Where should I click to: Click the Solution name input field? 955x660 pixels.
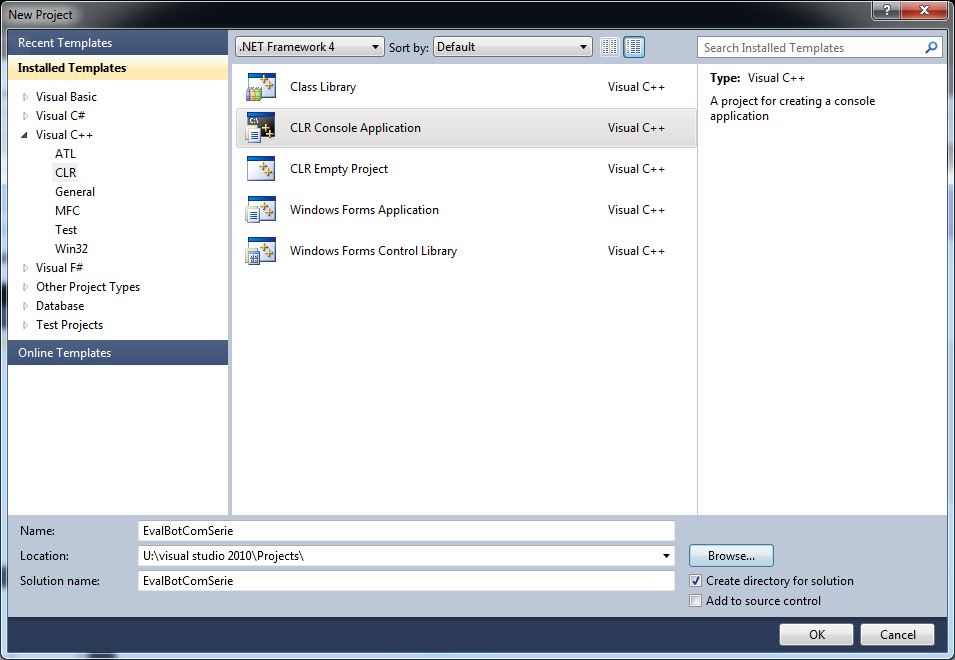(406, 581)
